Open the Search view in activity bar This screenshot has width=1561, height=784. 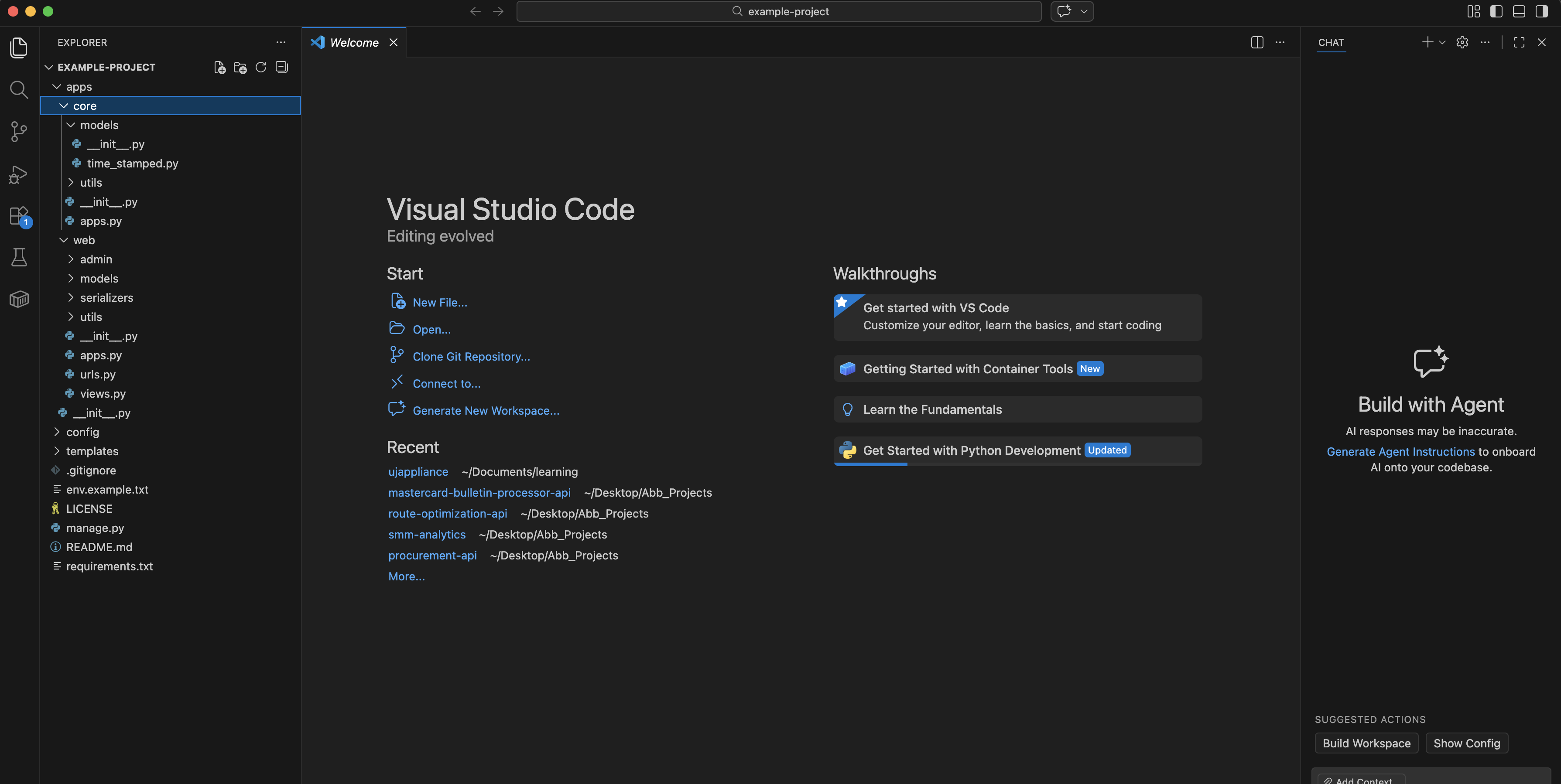[x=19, y=90]
